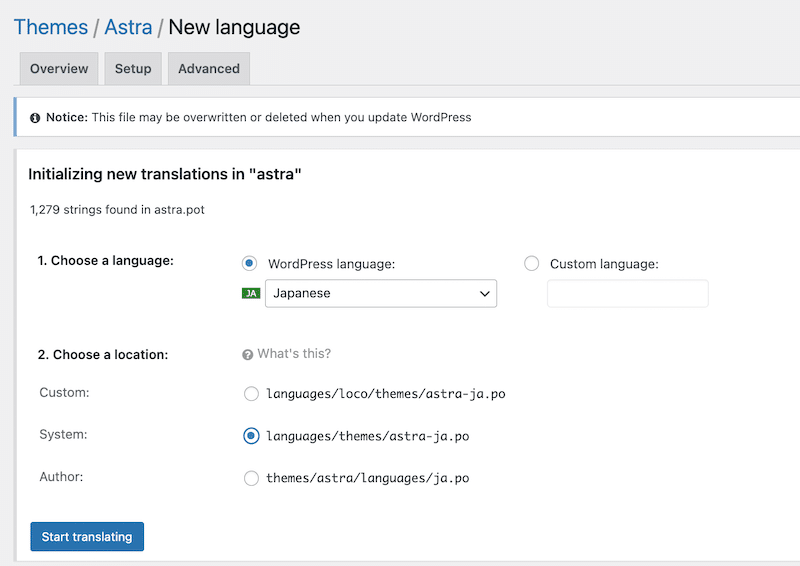Select System location languages/themes/astra-ja.po

click(x=251, y=436)
